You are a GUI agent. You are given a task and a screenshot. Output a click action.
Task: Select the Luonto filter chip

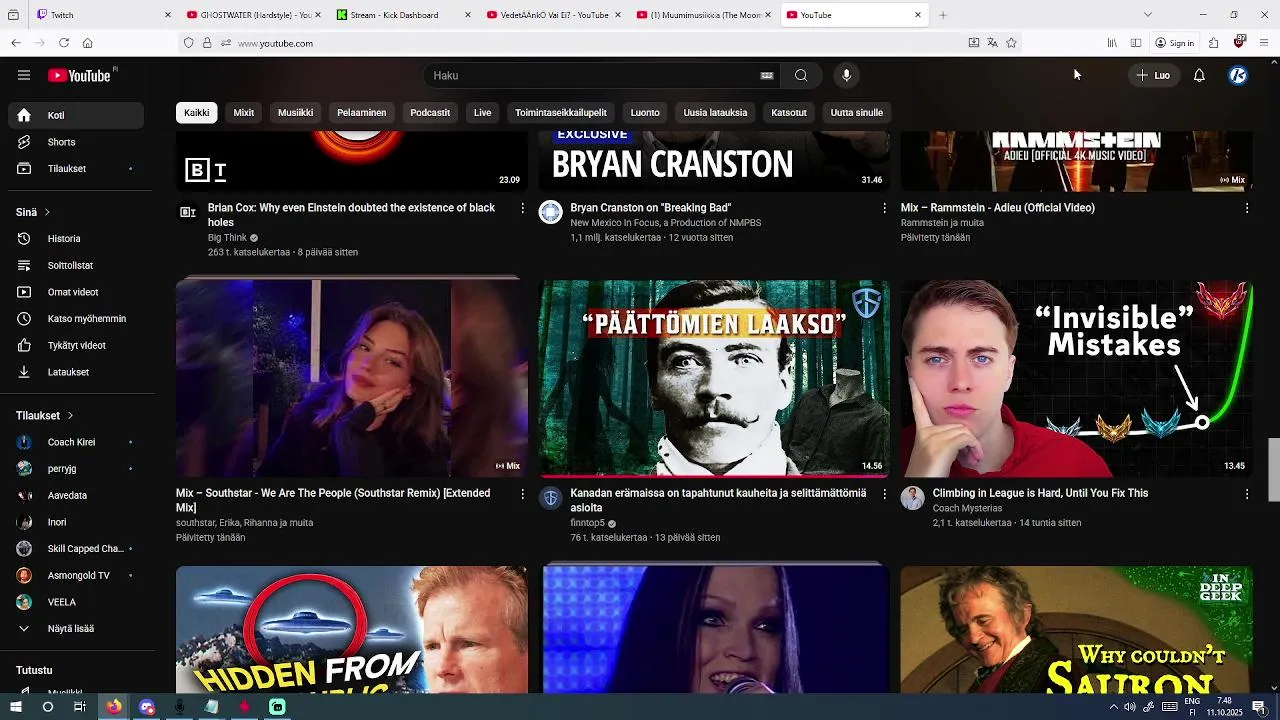pyautogui.click(x=645, y=113)
